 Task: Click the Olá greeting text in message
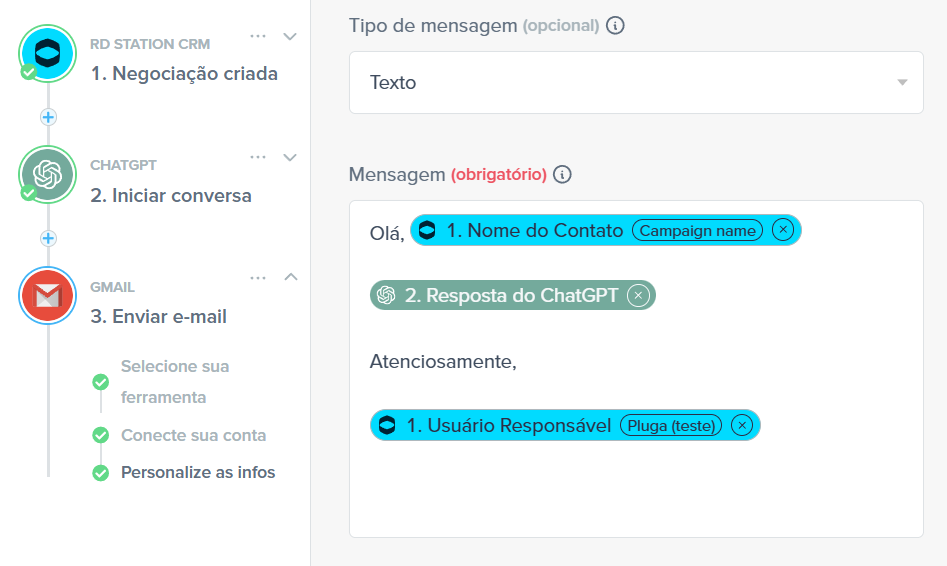tap(387, 233)
